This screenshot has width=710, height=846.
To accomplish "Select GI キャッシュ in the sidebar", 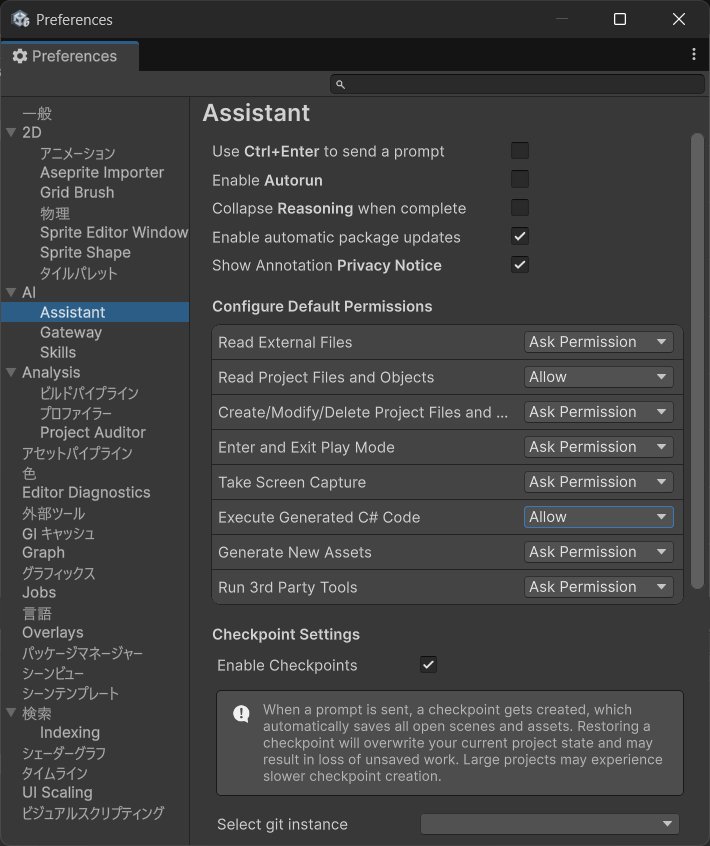I will click(x=58, y=533).
